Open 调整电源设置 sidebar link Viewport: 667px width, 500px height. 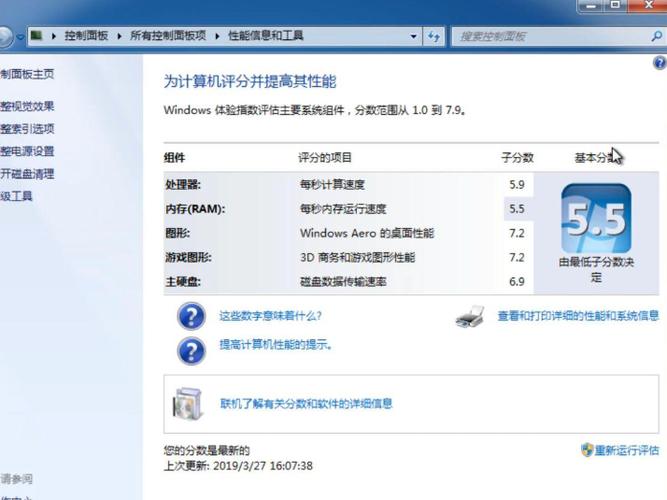point(27,151)
